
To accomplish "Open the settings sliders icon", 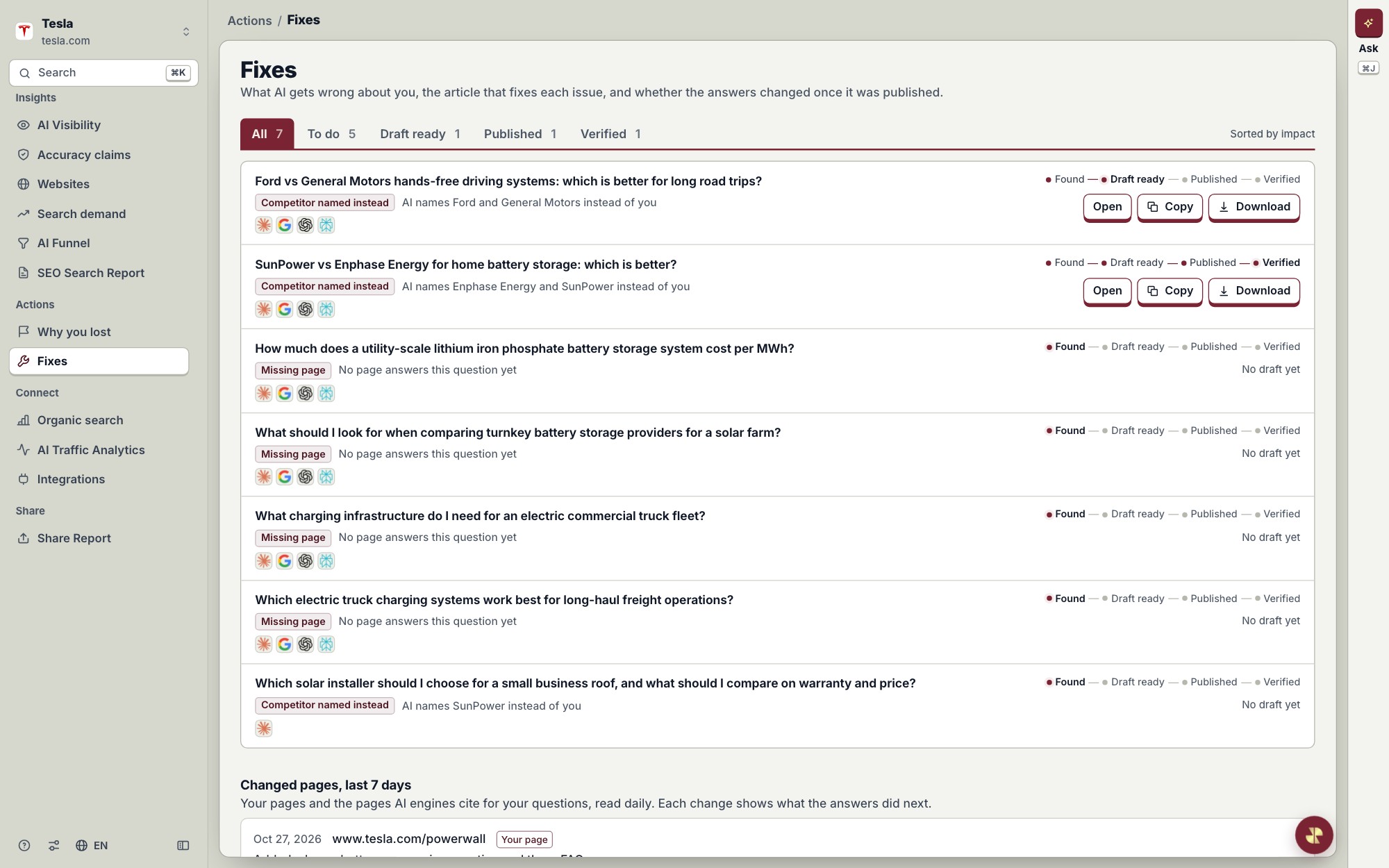I will click(x=53, y=845).
